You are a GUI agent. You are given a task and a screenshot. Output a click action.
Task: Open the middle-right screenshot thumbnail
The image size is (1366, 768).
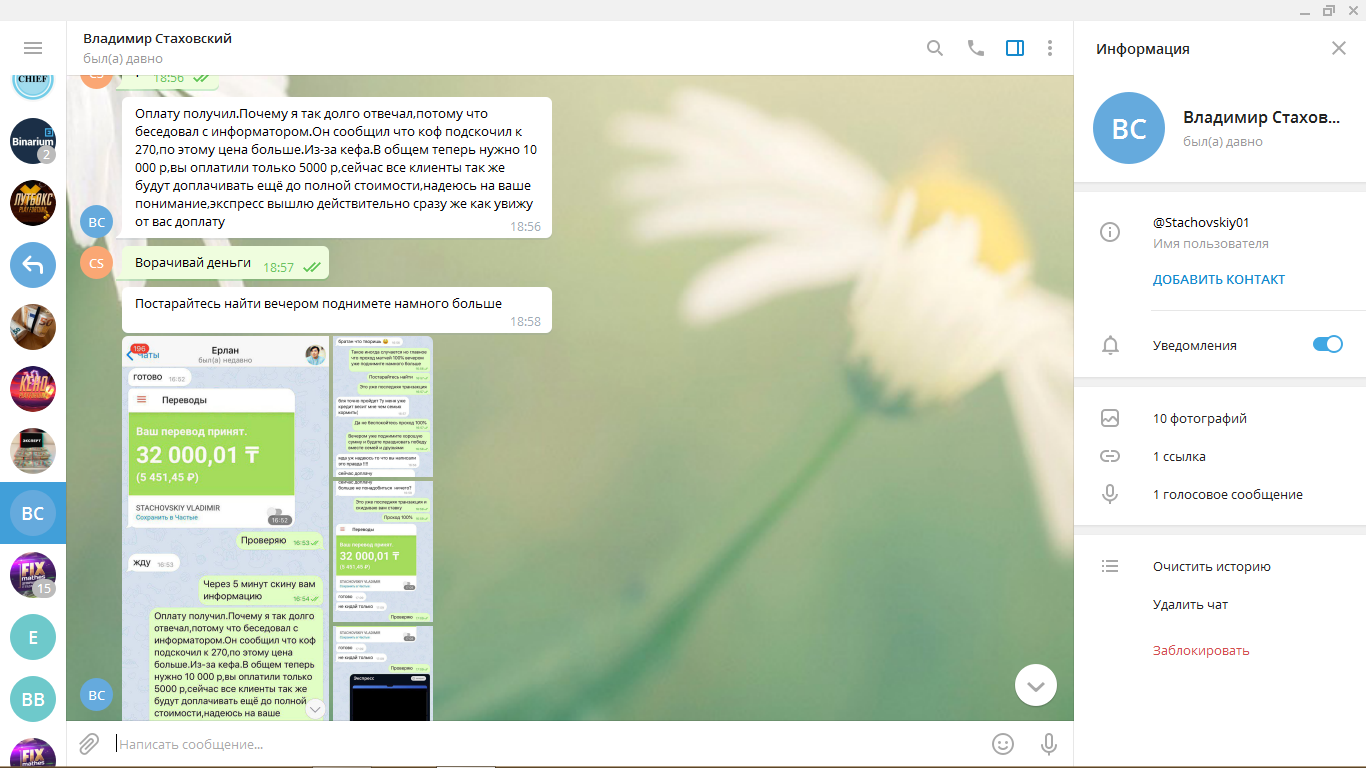pyautogui.click(x=383, y=551)
